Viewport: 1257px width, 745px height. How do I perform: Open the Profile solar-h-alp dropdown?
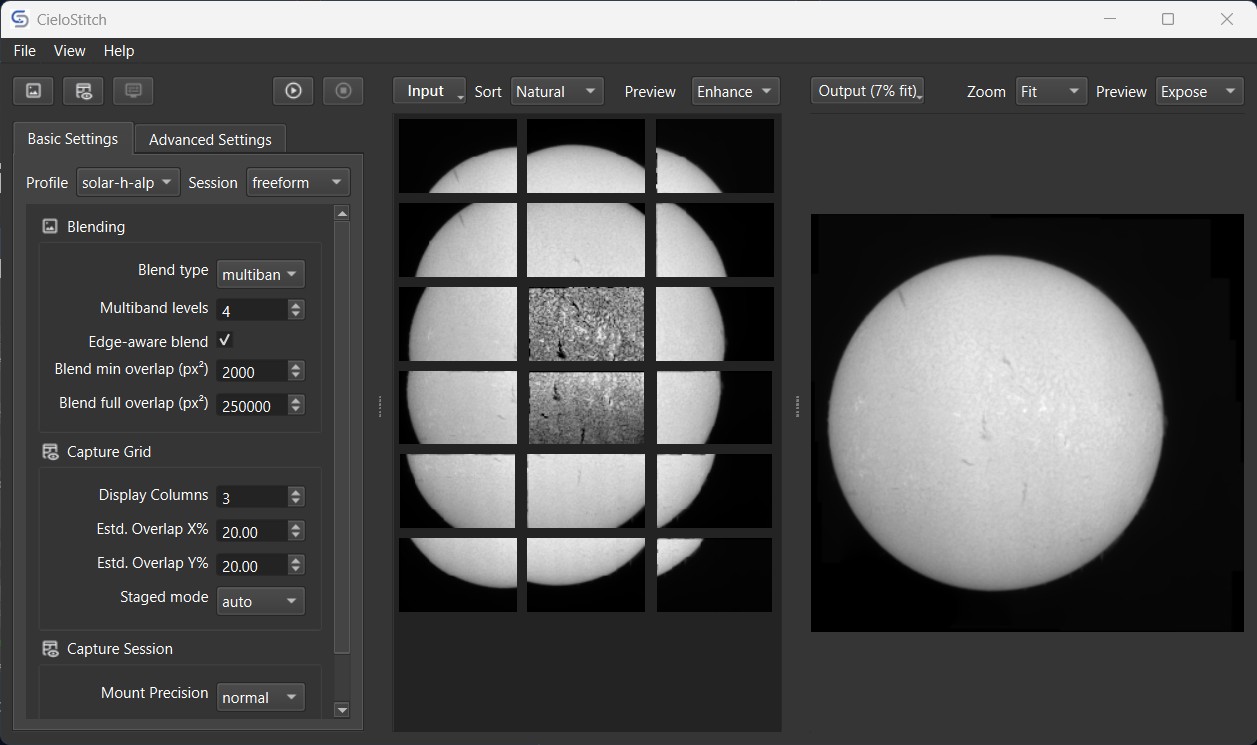point(128,183)
